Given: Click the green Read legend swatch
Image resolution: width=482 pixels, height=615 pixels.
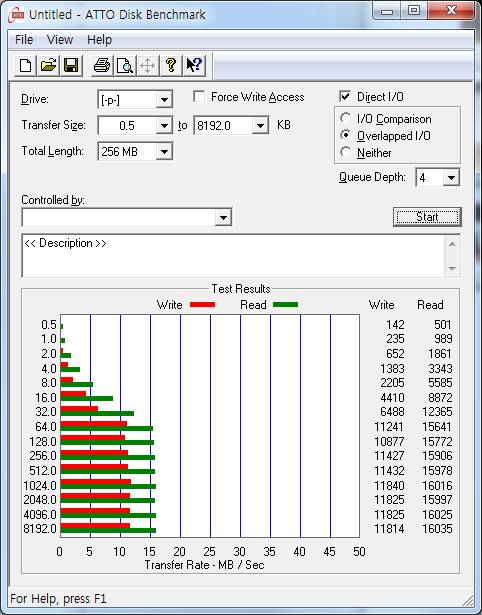Looking at the screenshot, I should [286, 304].
